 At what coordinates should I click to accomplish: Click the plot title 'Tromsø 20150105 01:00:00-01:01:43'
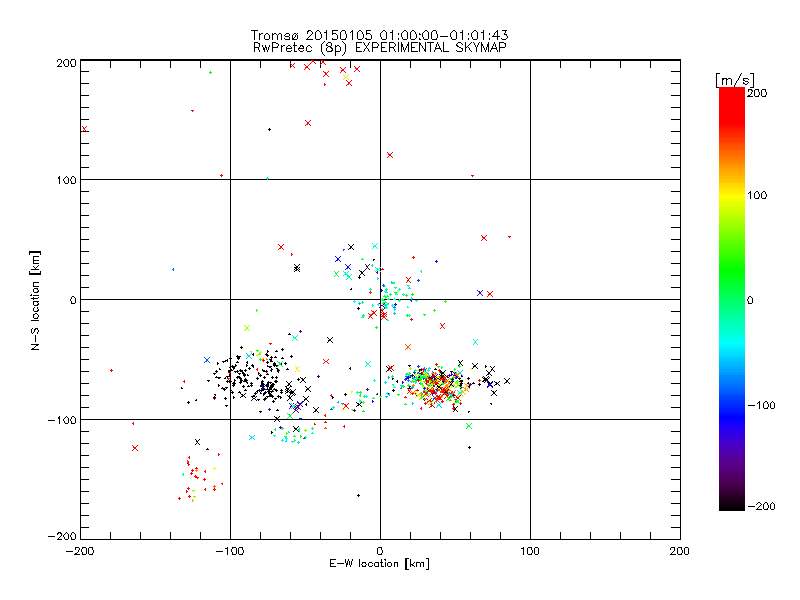(380, 35)
